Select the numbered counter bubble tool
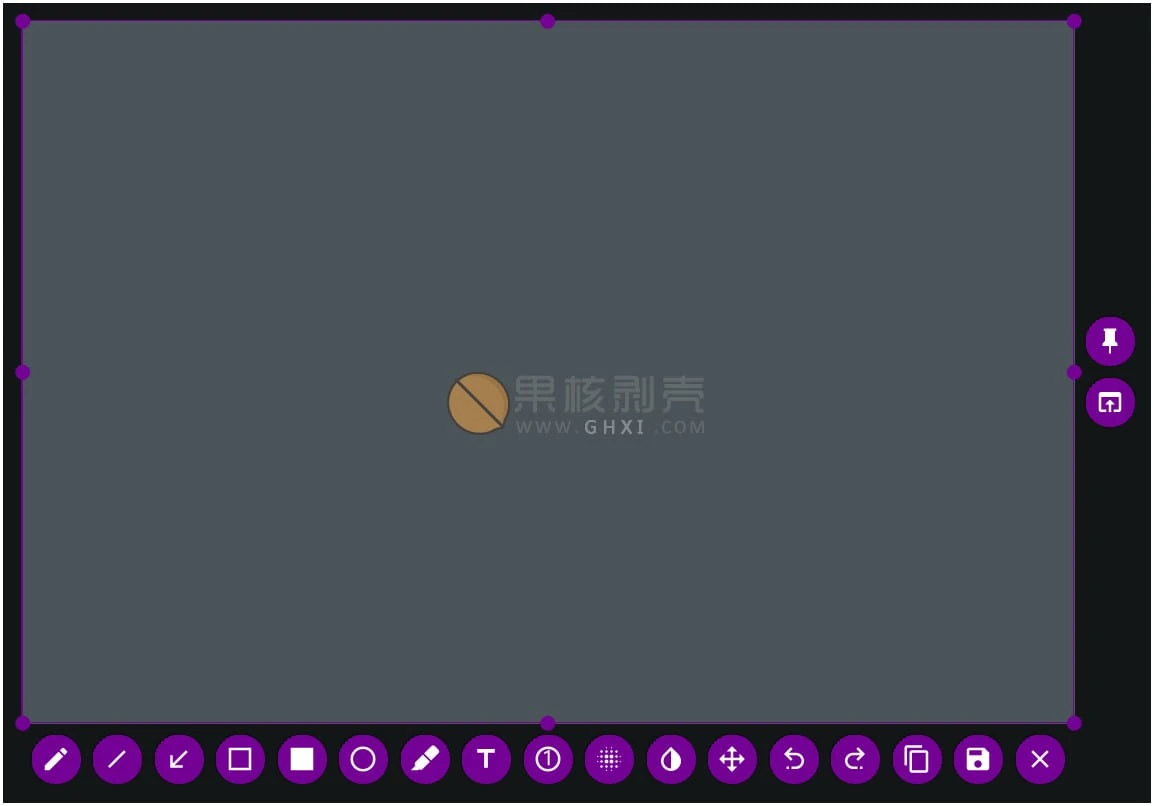Screen dimensions: 1154x806 click(548, 760)
